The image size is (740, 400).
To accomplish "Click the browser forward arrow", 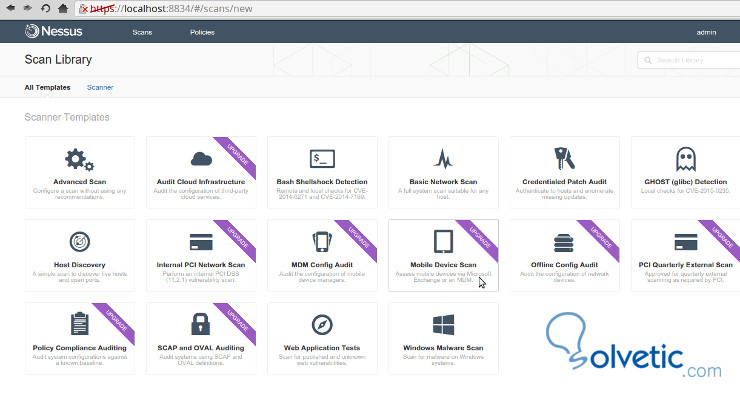I will pos(27,8).
